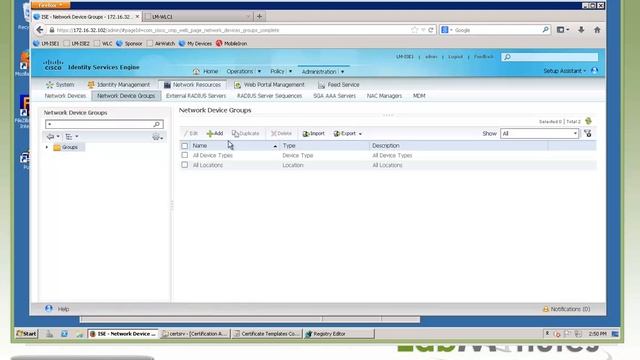
Task: Open the NAC Managers sub-tab
Action: pos(384,96)
